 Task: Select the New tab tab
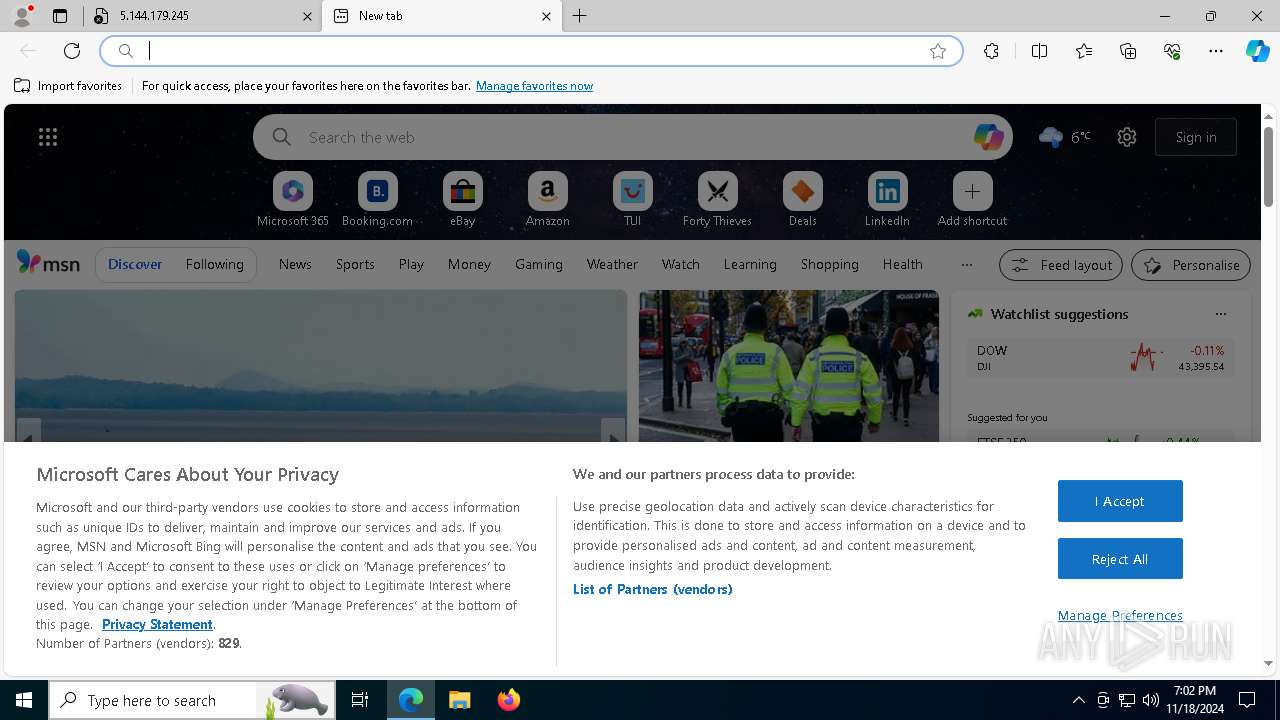point(440,16)
